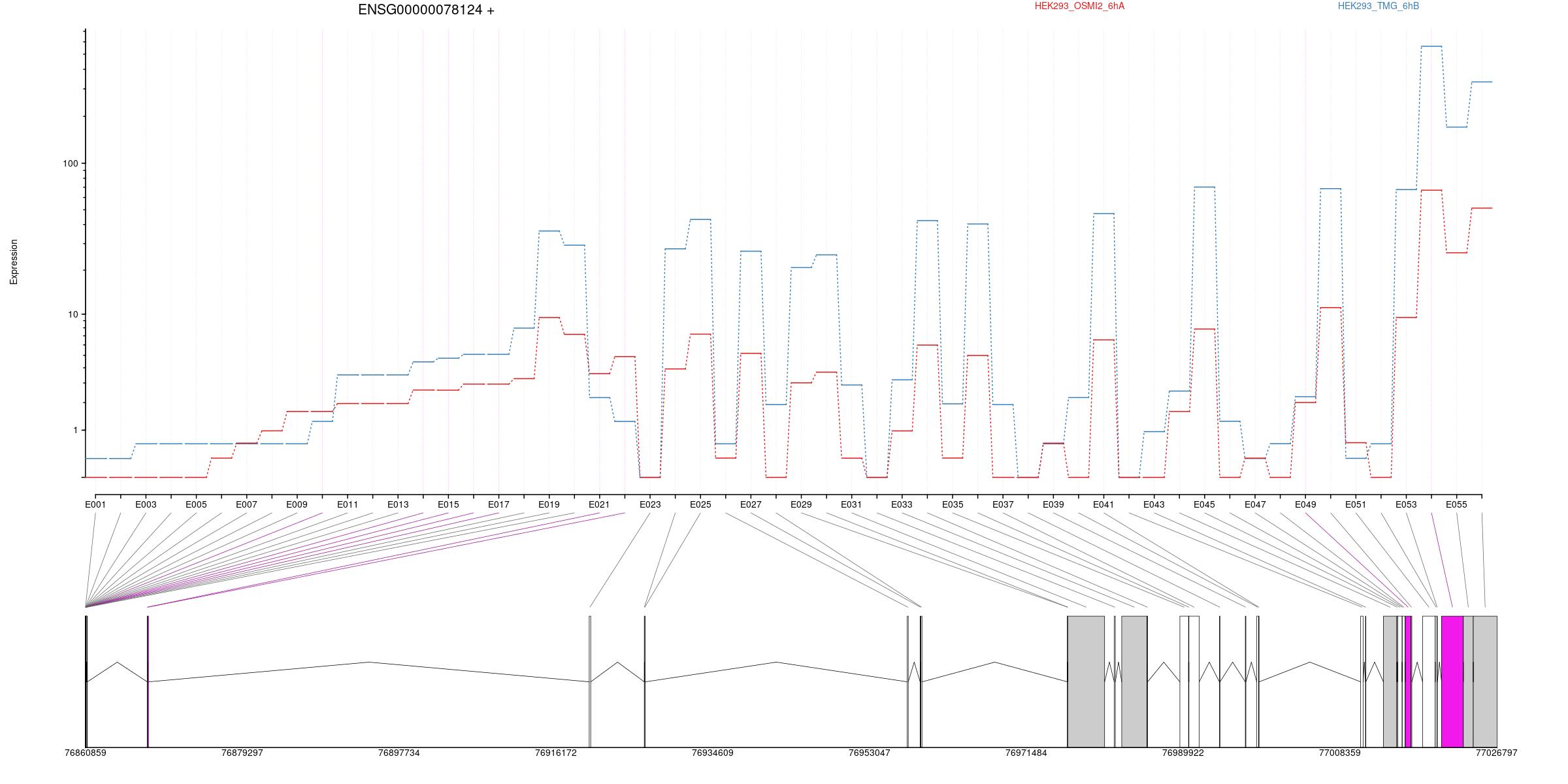Click the y-axis value 100
Image resolution: width=1568 pixels, height=784 pixels.
[70, 163]
